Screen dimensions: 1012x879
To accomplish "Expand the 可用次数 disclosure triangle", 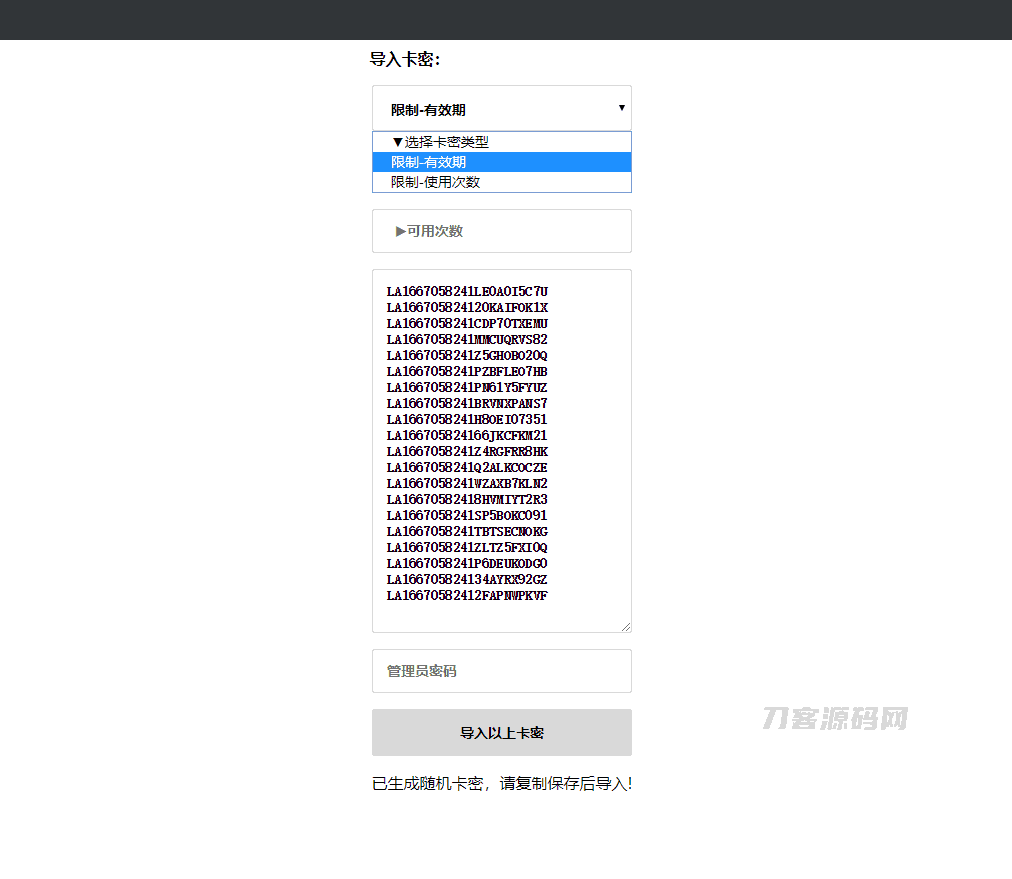I will click(x=398, y=231).
